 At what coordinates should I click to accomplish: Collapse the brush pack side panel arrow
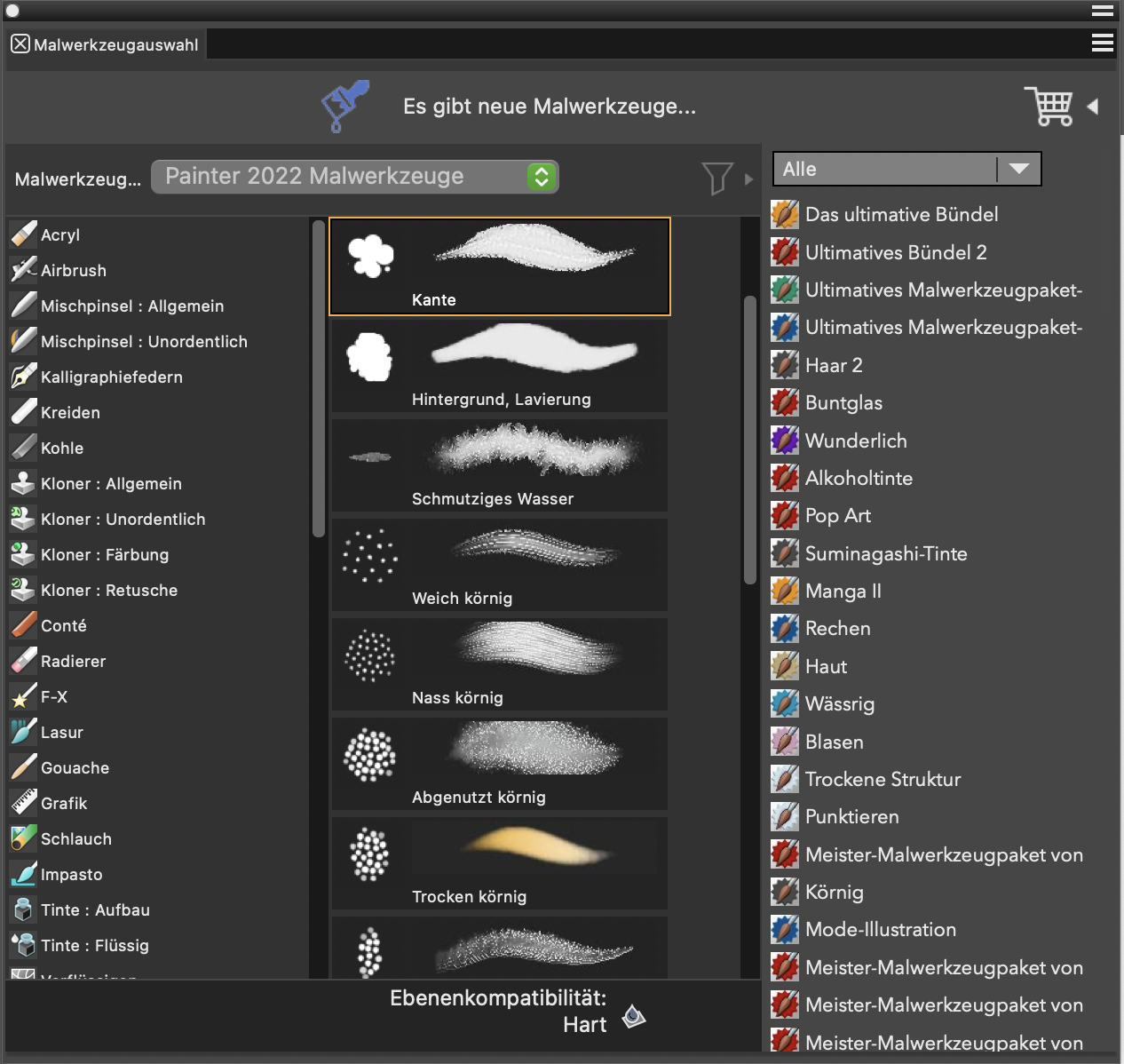pos(1093,107)
